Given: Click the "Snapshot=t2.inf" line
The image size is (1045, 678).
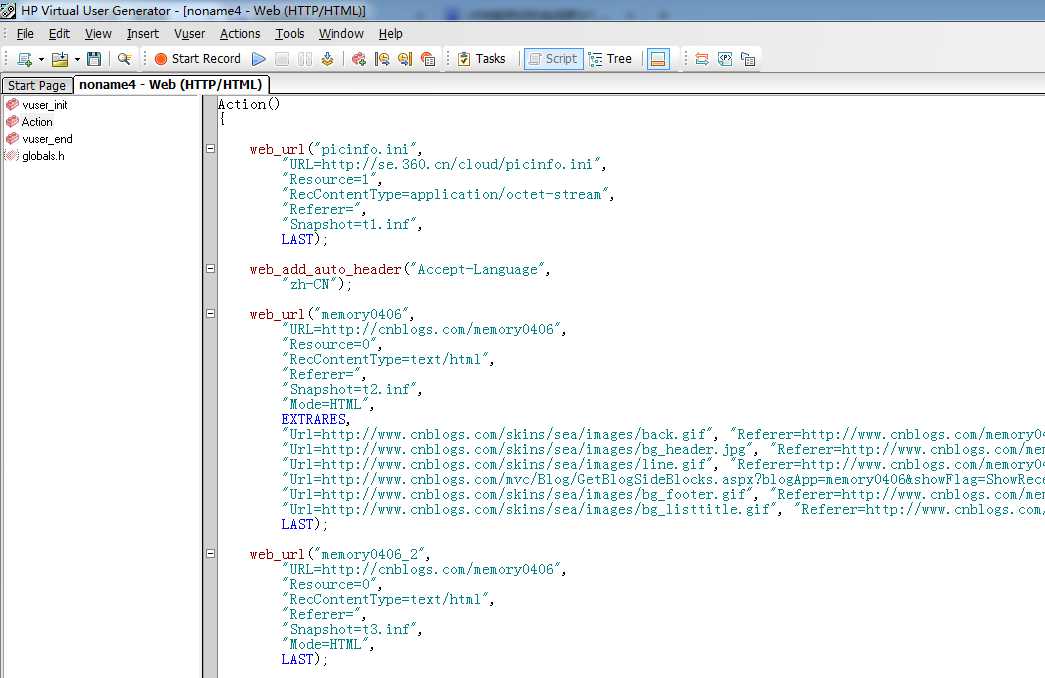Looking at the screenshot, I should (x=352, y=389).
